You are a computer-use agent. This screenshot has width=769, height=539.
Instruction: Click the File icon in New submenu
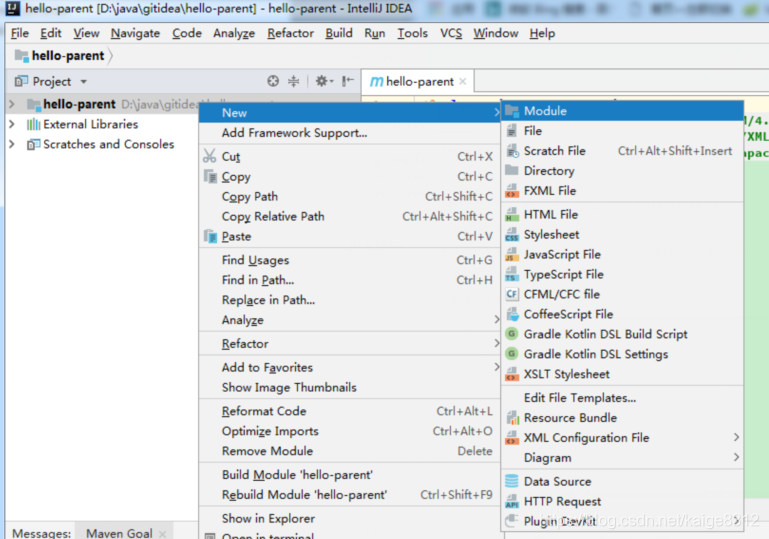(512, 131)
